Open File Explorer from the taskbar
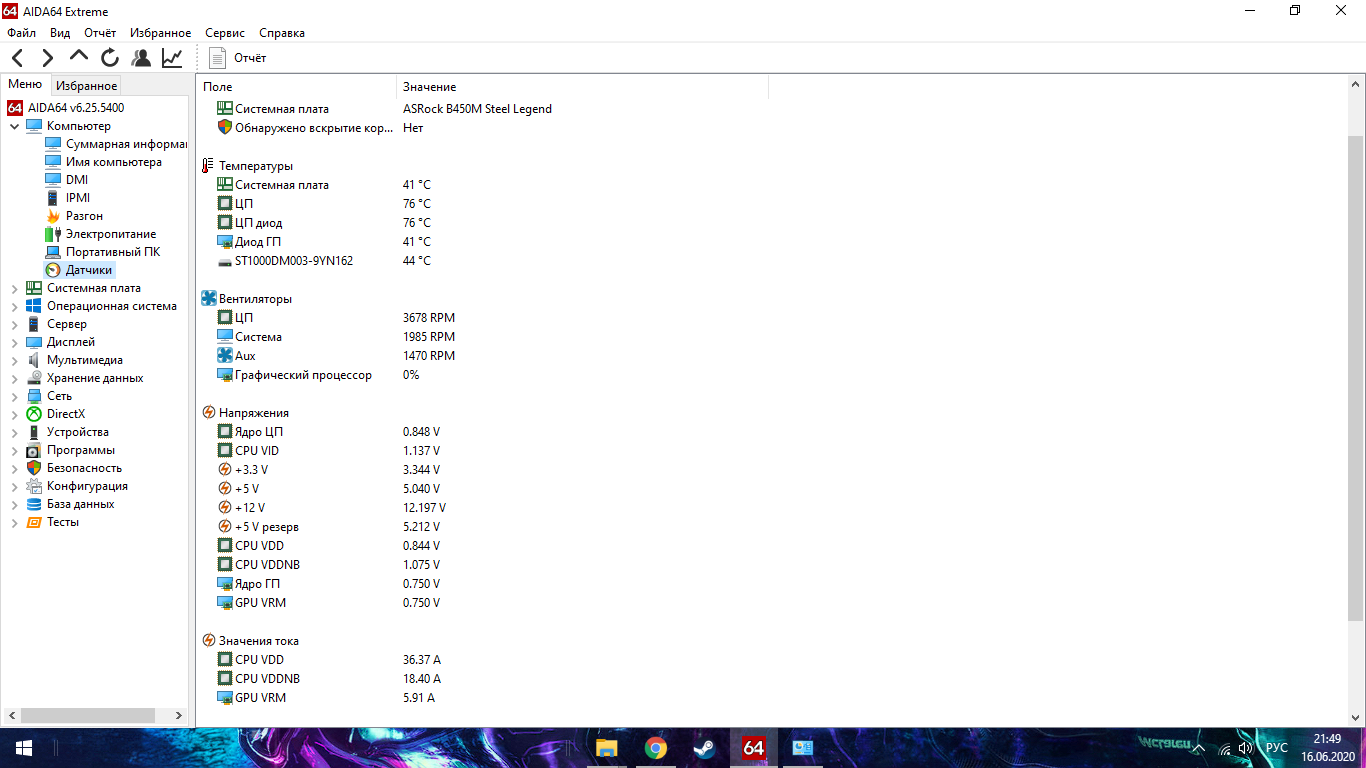Image resolution: width=1366 pixels, height=768 pixels. [x=606, y=748]
